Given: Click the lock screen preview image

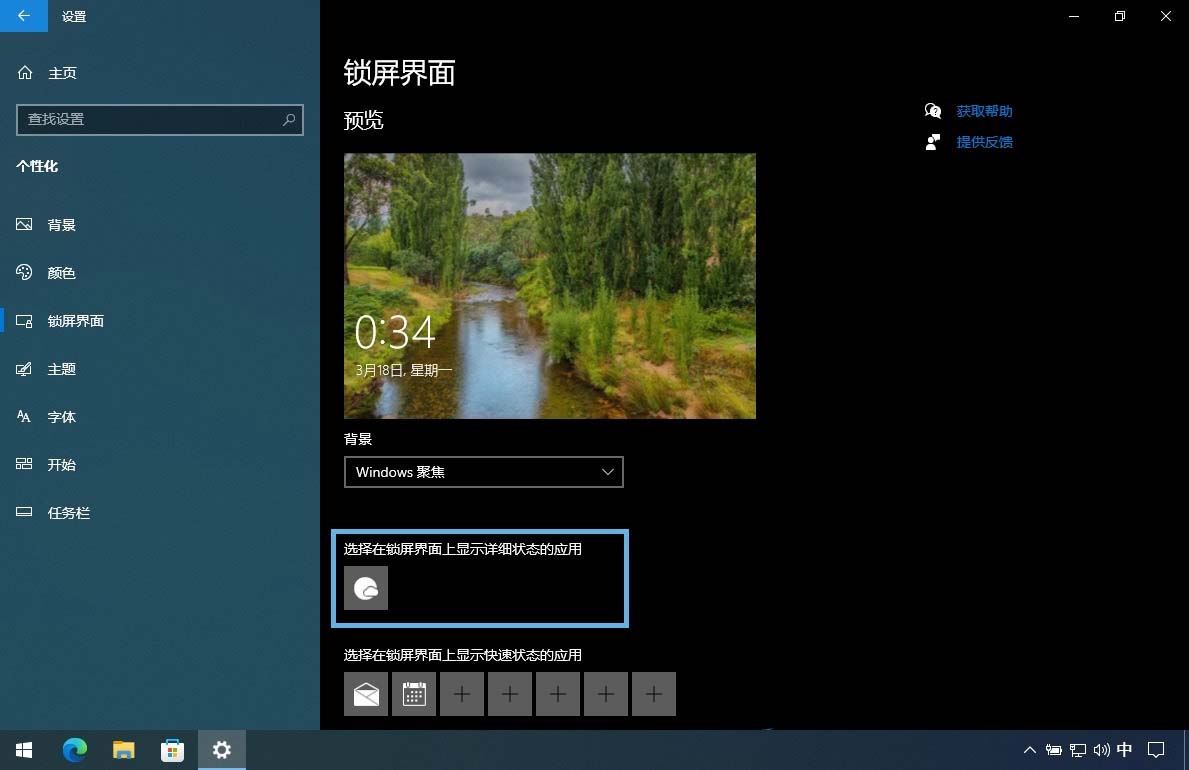Looking at the screenshot, I should 549,285.
